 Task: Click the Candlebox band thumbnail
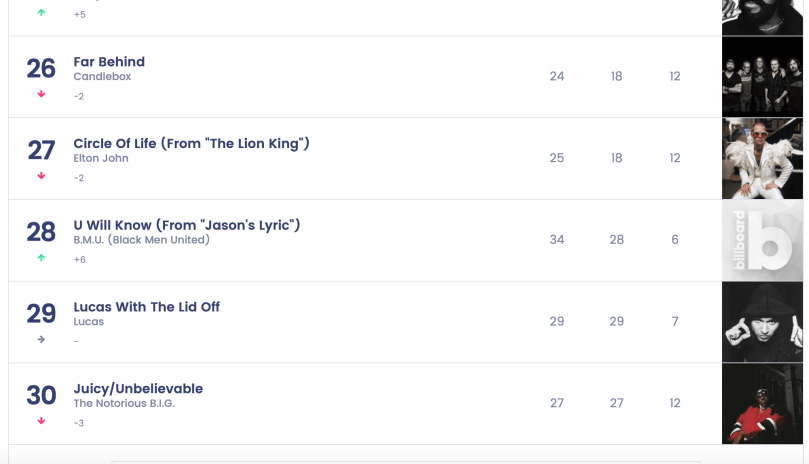(x=762, y=77)
